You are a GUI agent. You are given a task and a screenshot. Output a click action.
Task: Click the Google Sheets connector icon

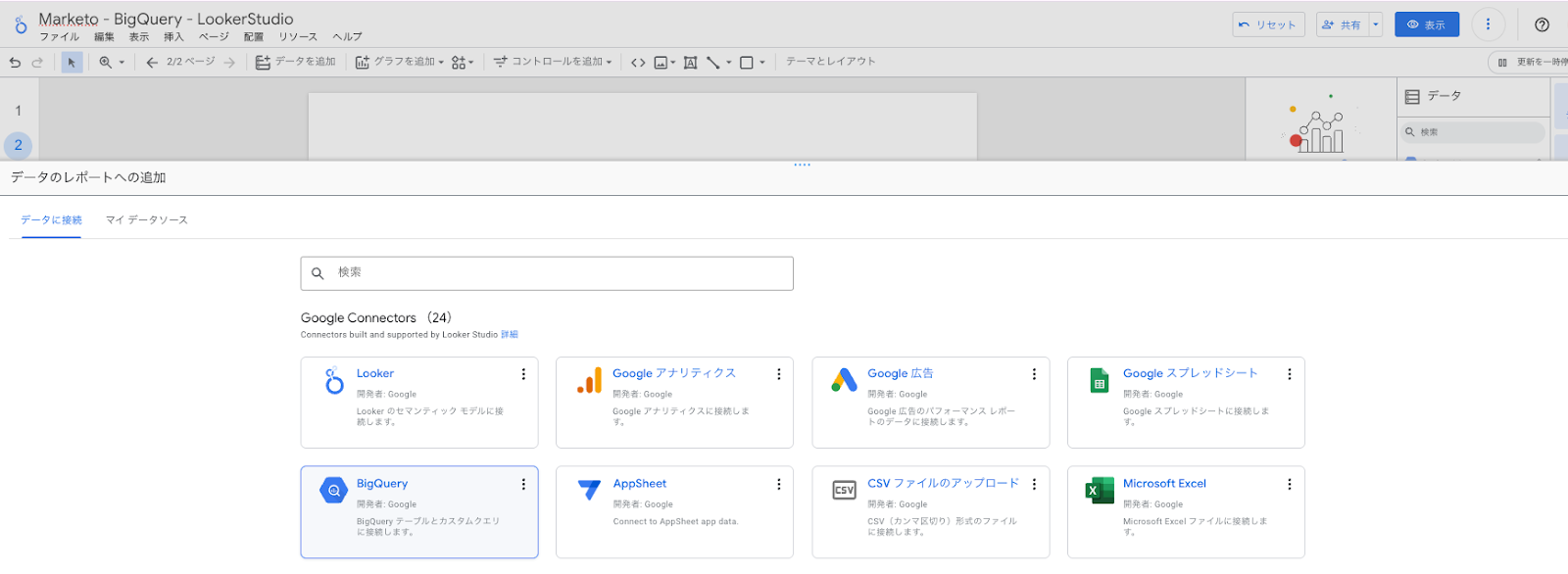coord(1100,380)
